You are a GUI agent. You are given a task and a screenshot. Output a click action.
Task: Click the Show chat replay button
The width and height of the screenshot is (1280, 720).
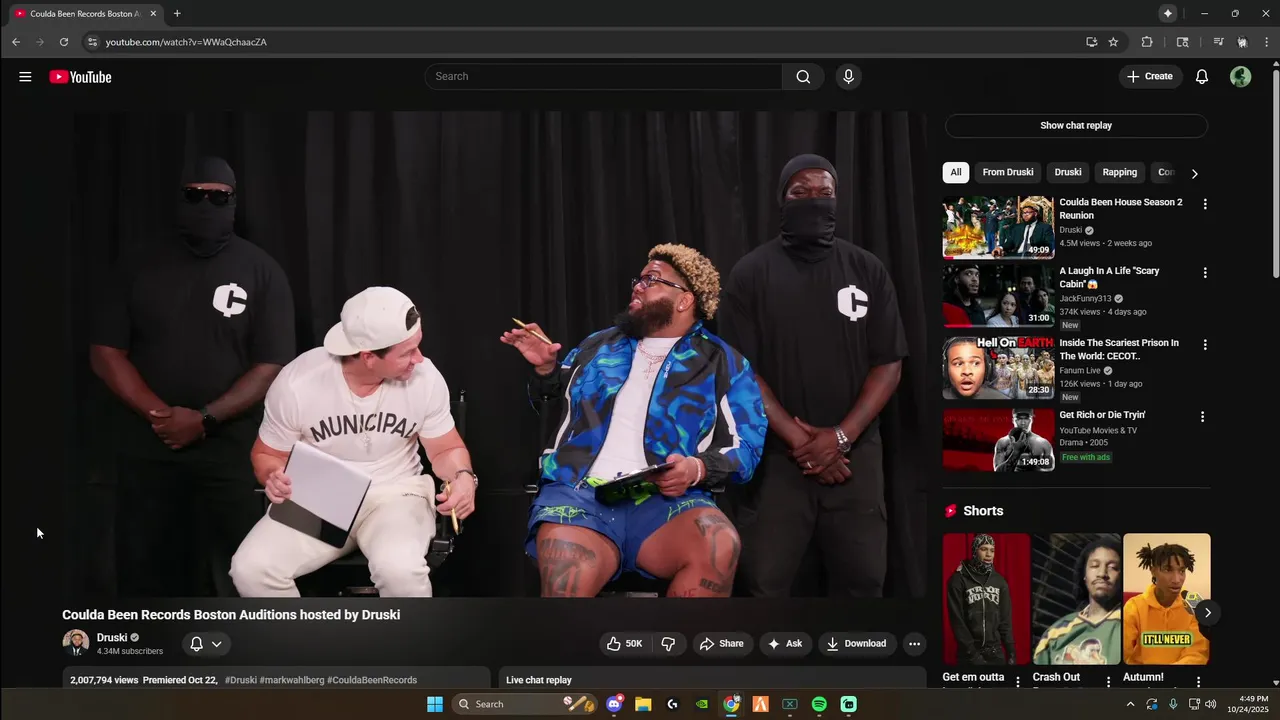pyautogui.click(x=1076, y=126)
